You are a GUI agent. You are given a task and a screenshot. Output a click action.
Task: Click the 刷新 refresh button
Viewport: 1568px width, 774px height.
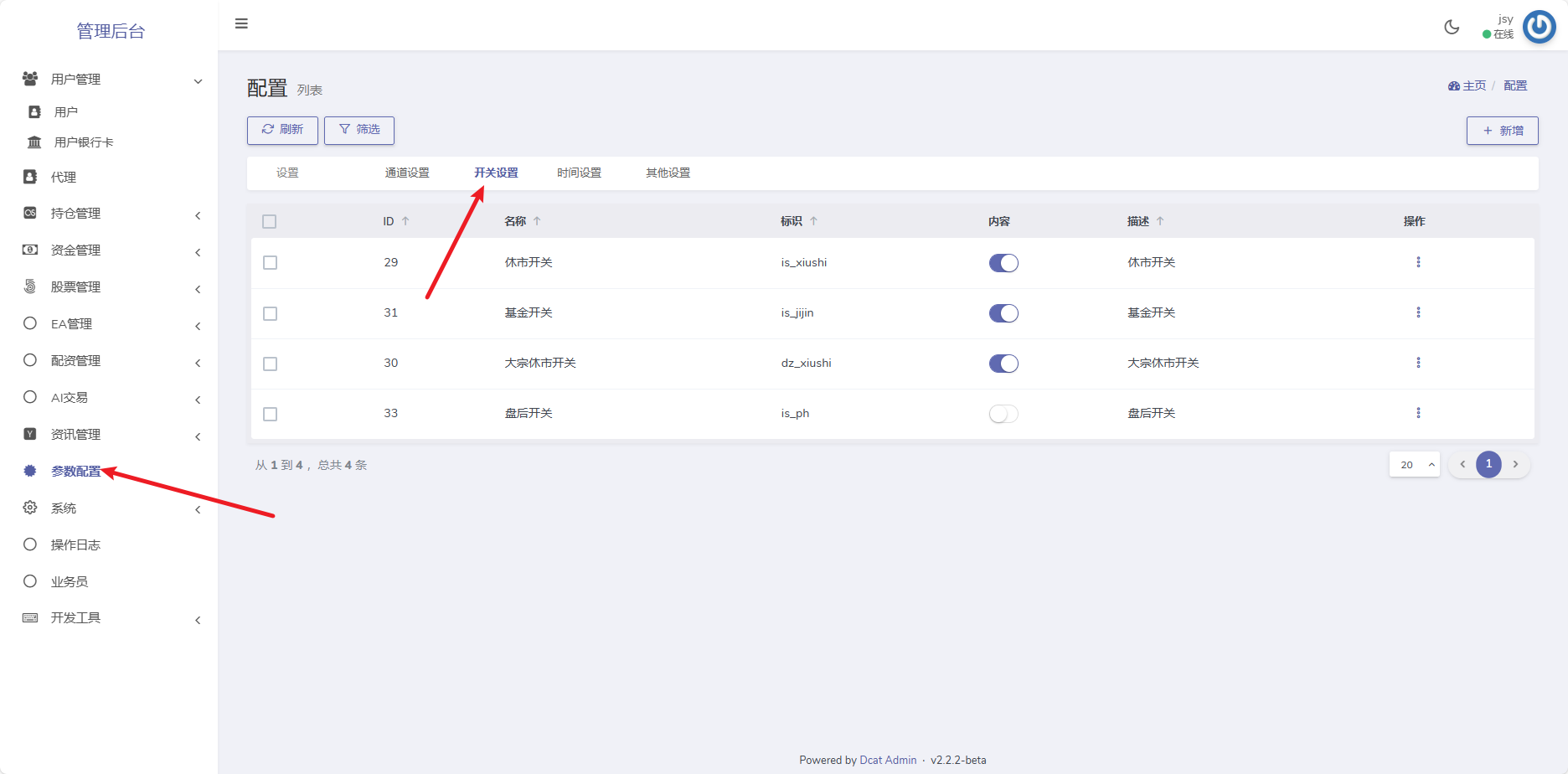click(x=282, y=130)
